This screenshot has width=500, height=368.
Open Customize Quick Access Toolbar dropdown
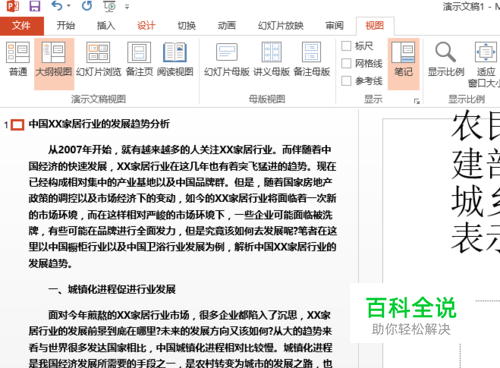pyautogui.click(x=127, y=7)
